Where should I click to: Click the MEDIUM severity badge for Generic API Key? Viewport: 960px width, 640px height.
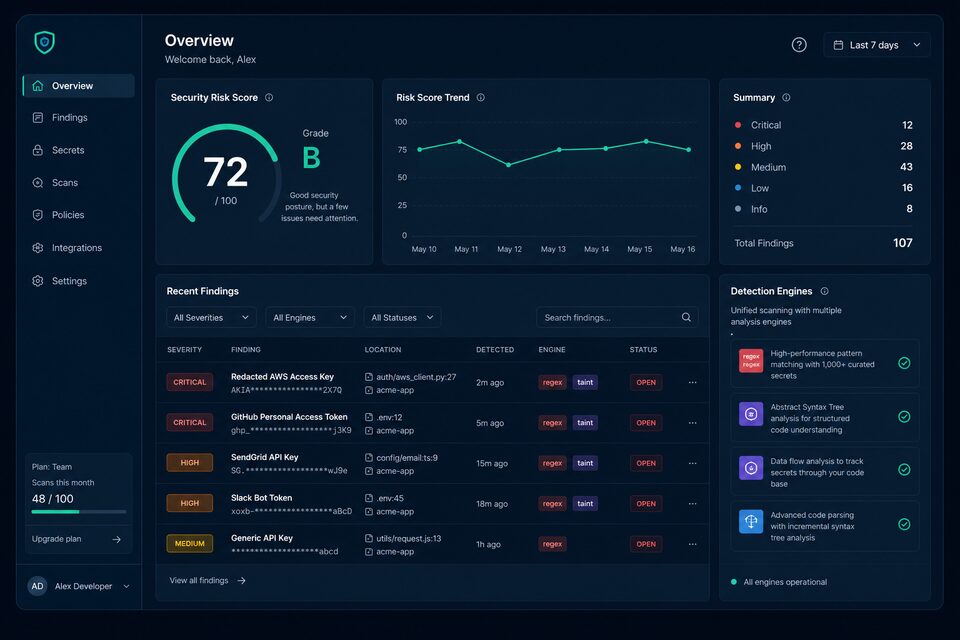(190, 543)
